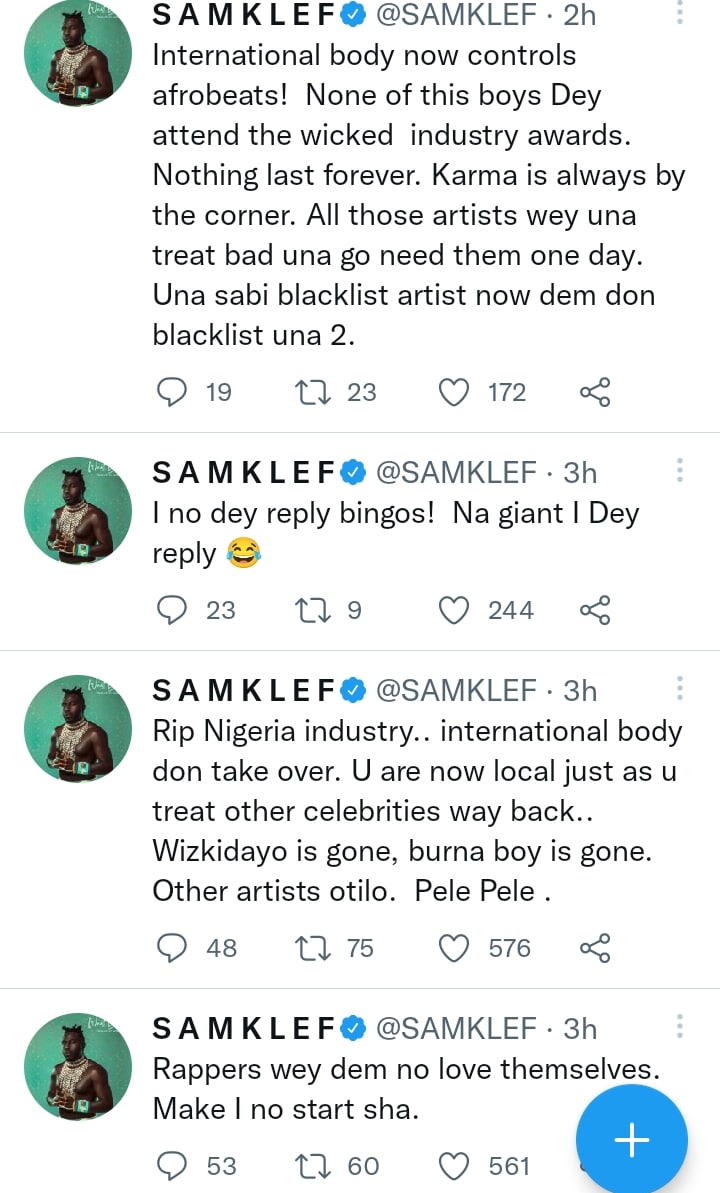
Task: Share the "Wizkidayo is gone" tweet
Action: click(x=595, y=948)
